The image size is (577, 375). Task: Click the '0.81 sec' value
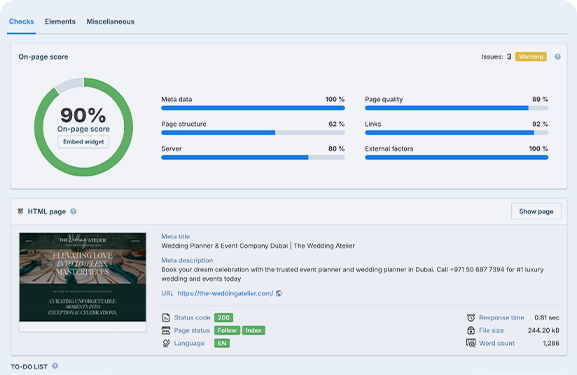(547, 318)
